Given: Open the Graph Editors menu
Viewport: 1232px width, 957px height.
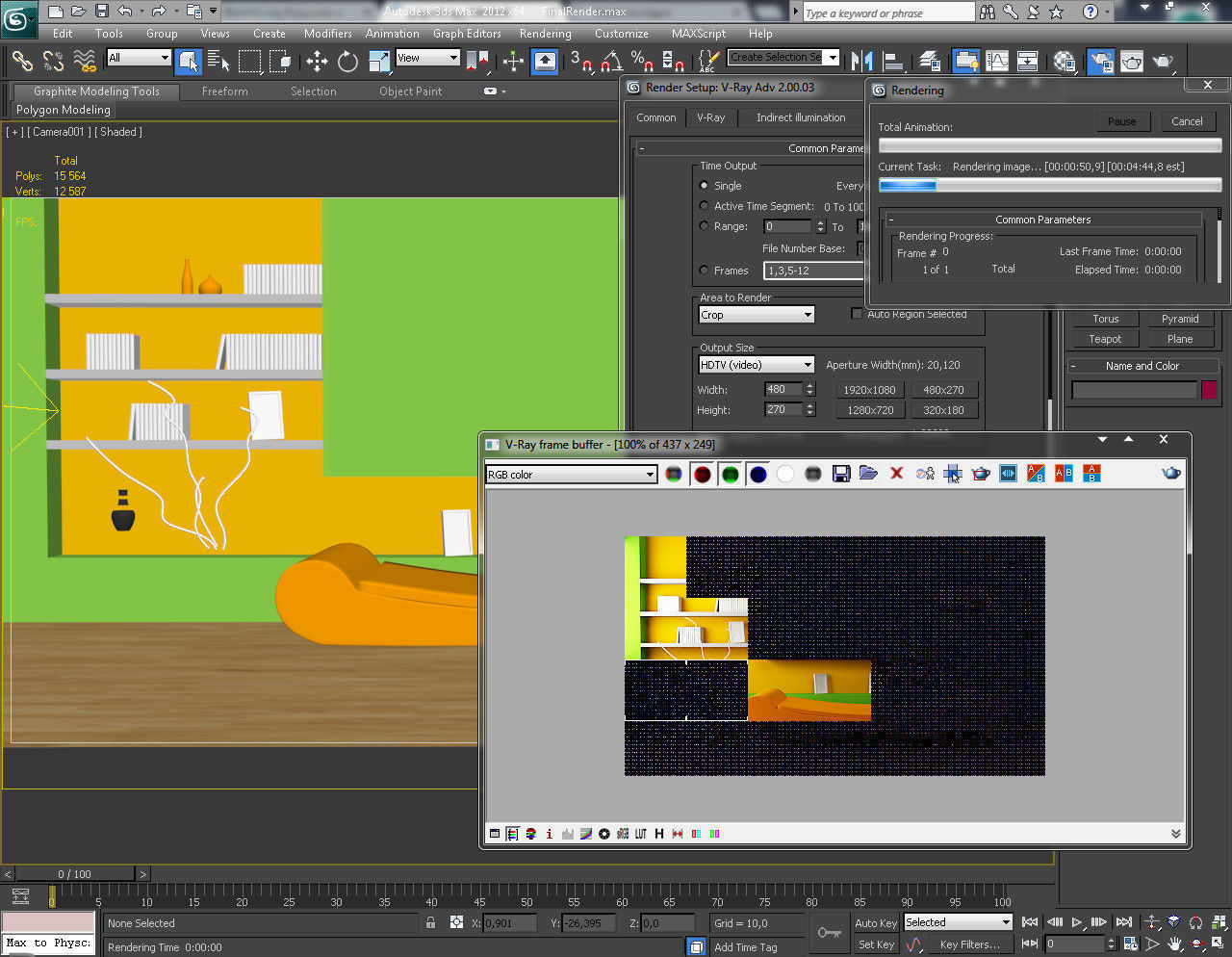Looking at the screenshot, I should click(467, 34).
